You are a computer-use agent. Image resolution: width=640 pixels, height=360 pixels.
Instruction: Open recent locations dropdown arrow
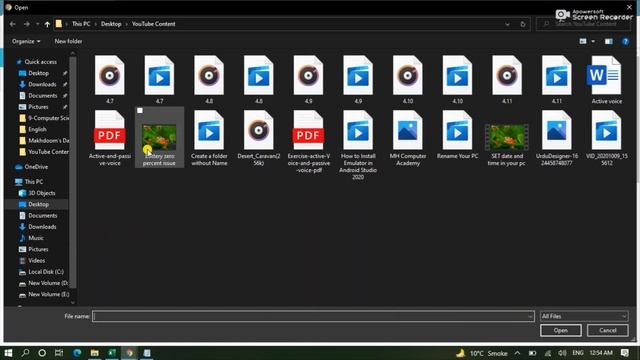pyautogui.click(x=37, y=24)
